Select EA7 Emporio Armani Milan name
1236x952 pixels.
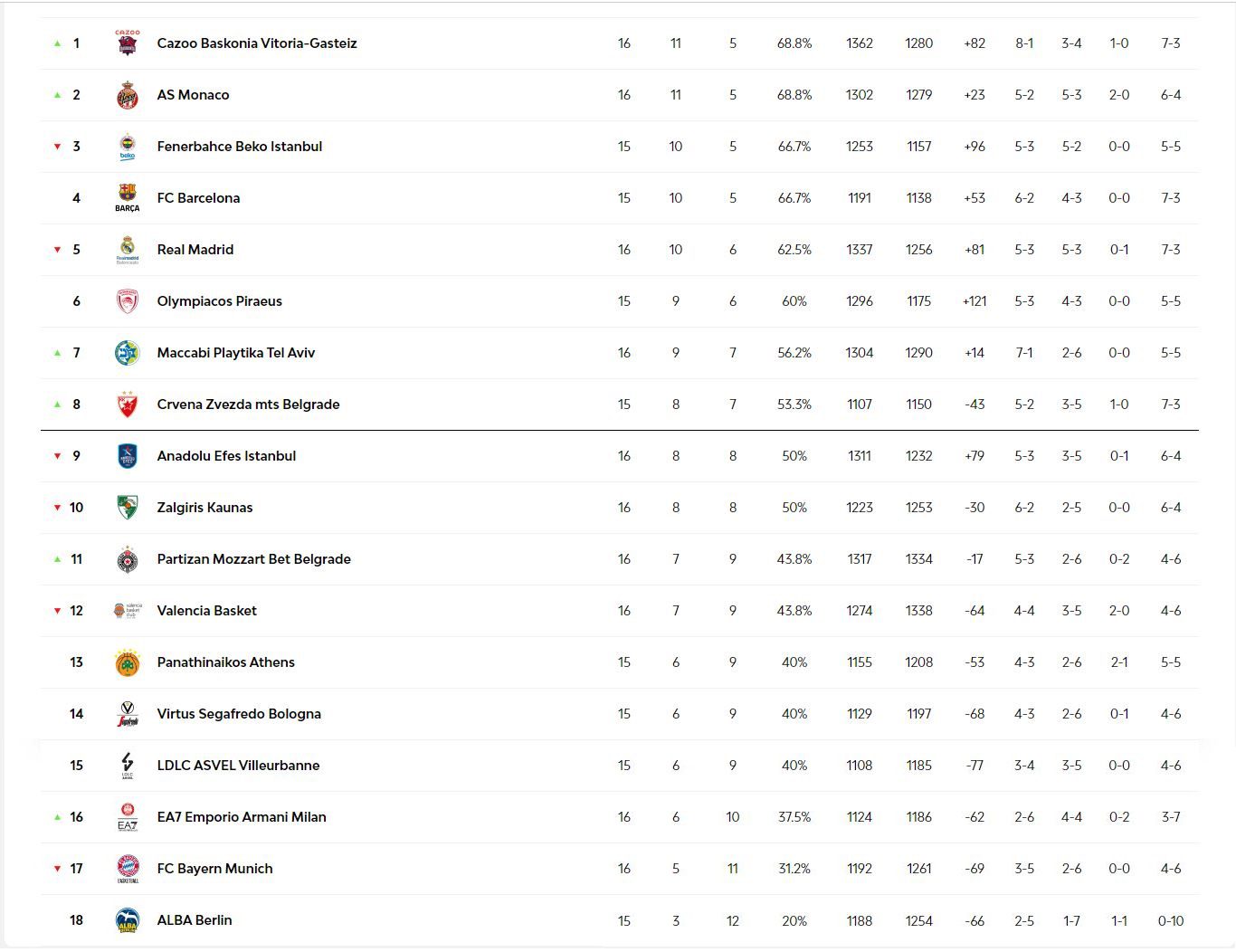pyautogui.click(x=242, y=817)
